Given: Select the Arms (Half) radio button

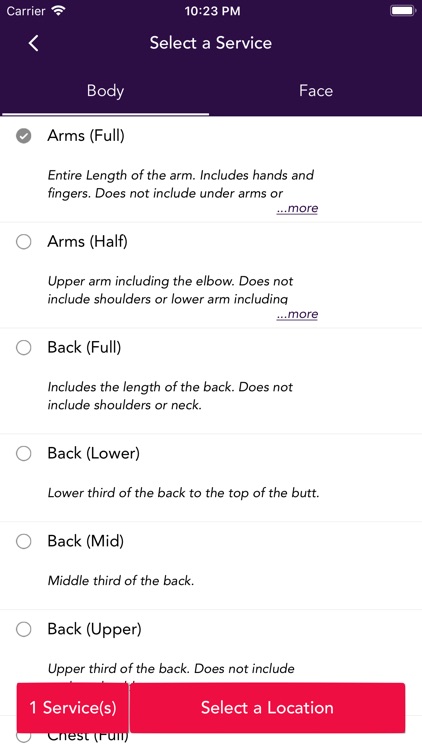Looking at the screenshot, I should 23,242.
